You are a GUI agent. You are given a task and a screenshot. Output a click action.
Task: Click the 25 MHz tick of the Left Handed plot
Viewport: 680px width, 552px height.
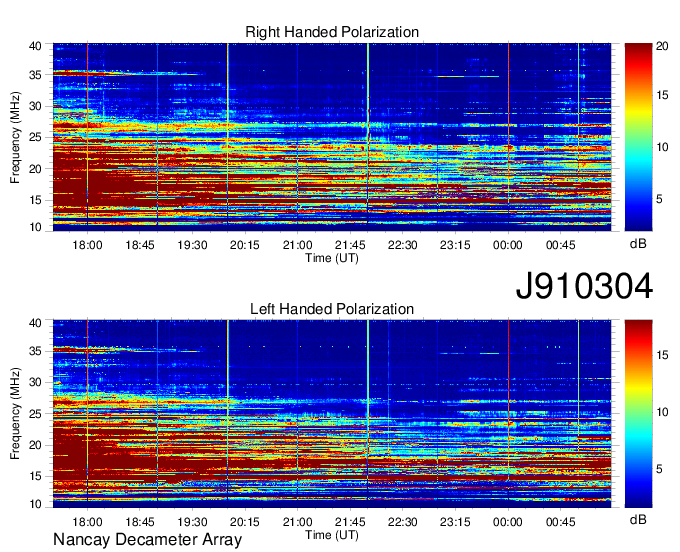tap(36, 414)
